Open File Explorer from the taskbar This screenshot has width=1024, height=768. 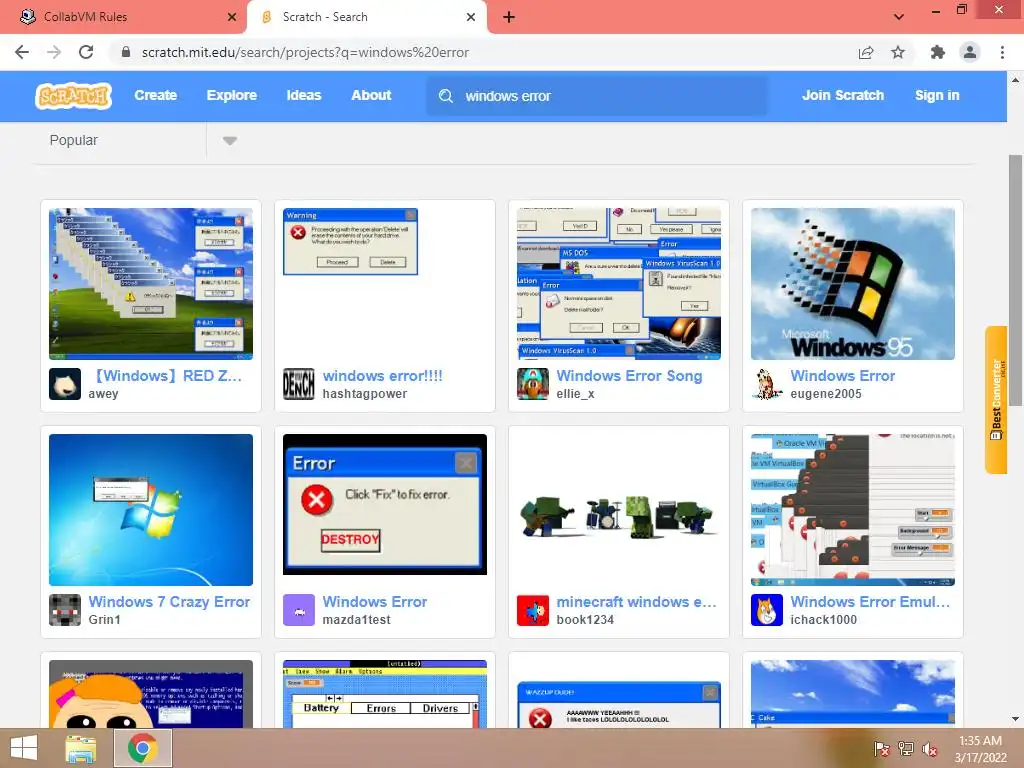coord(81,748)
